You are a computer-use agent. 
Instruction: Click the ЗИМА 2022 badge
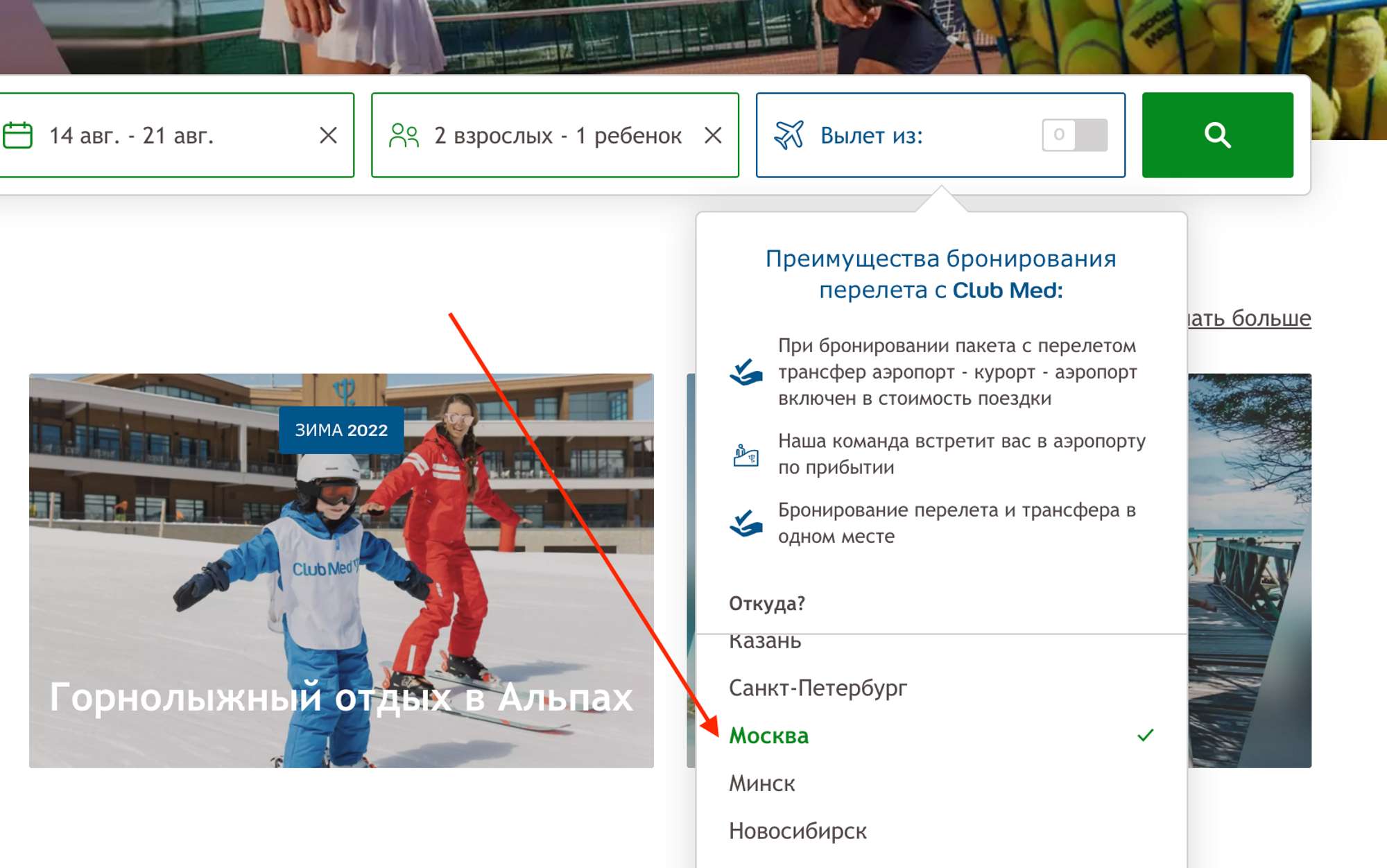click(341, 430)
